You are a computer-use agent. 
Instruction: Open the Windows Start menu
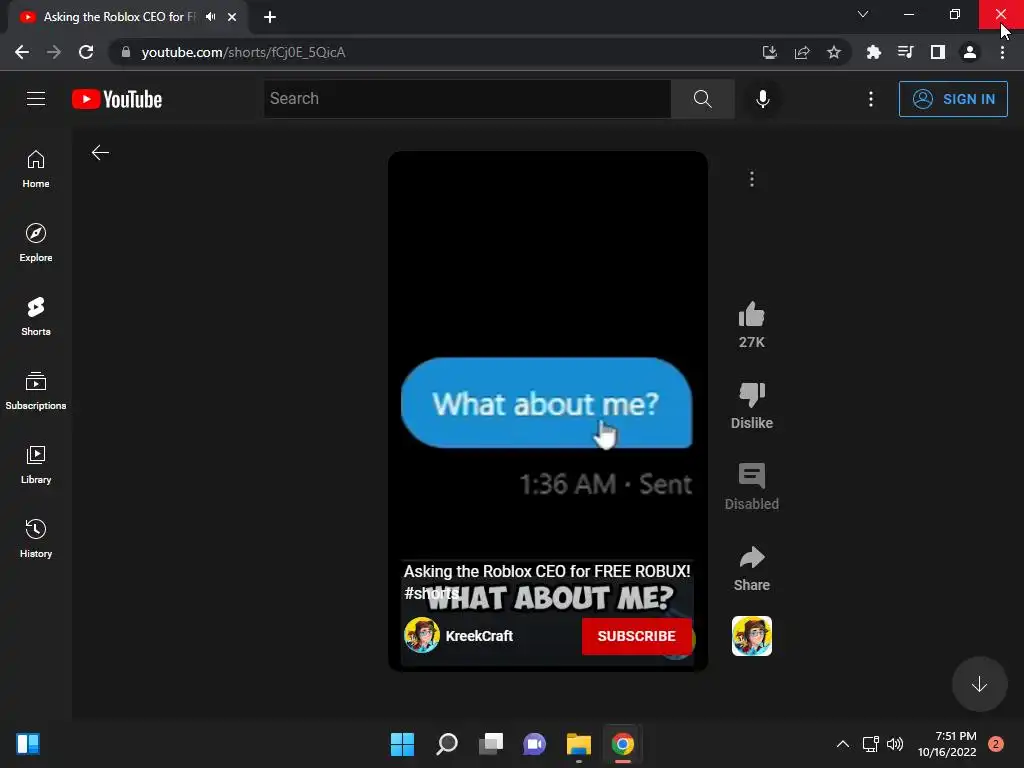pos(402,744)
